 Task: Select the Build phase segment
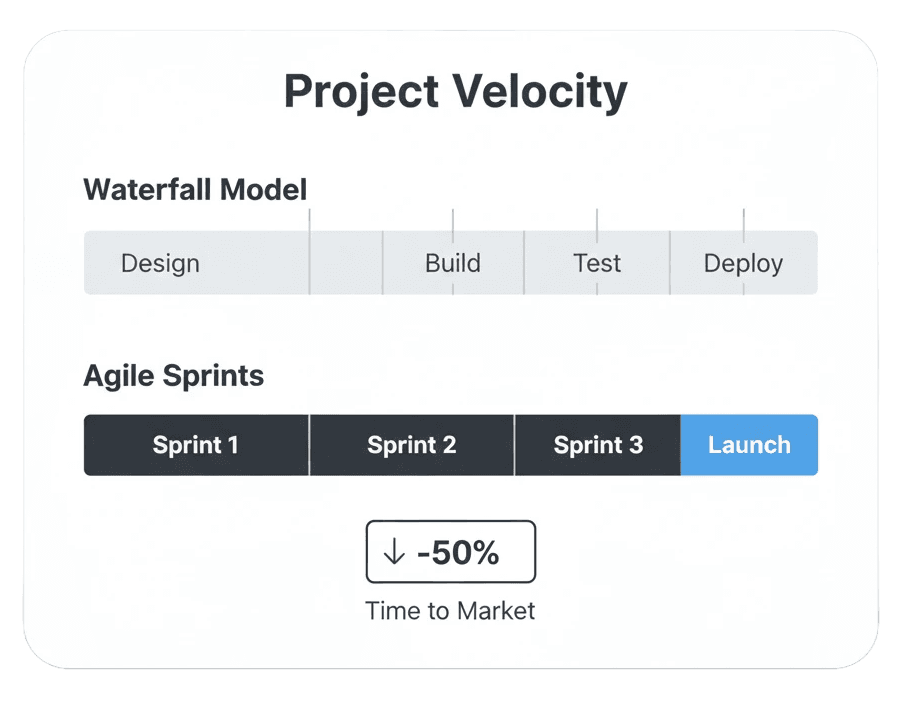(x=453, y=263)
